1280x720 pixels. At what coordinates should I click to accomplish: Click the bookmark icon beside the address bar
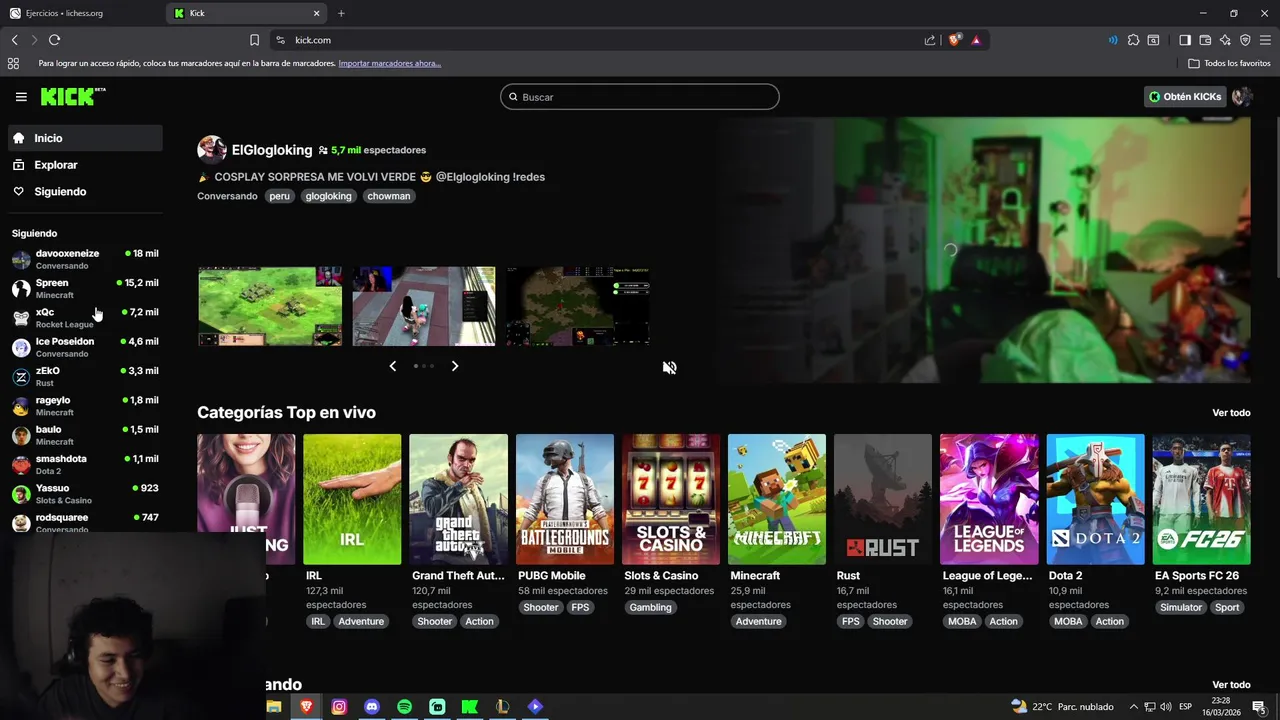(x=254, y=40)
